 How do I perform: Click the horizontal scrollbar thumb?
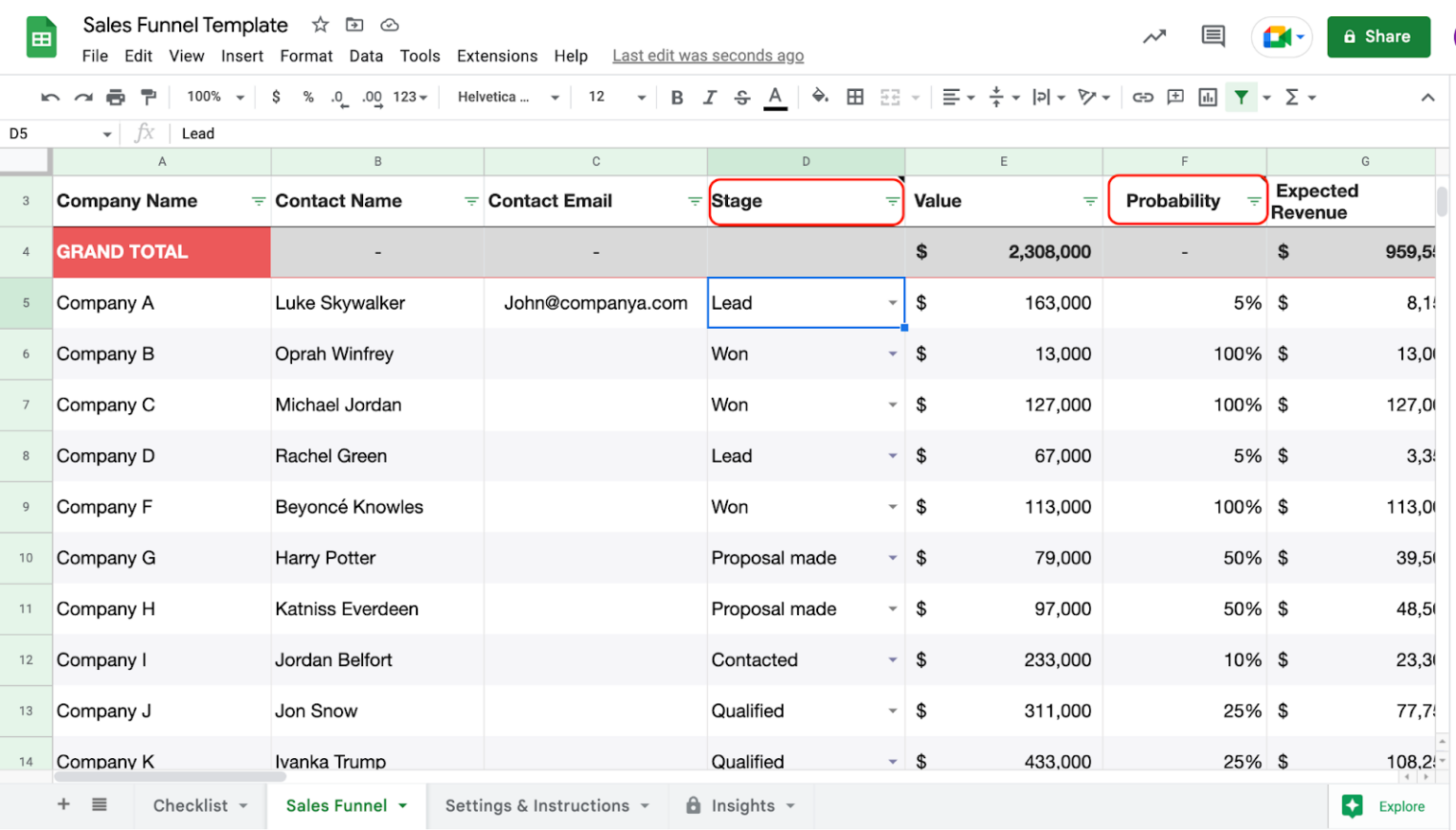171,776
